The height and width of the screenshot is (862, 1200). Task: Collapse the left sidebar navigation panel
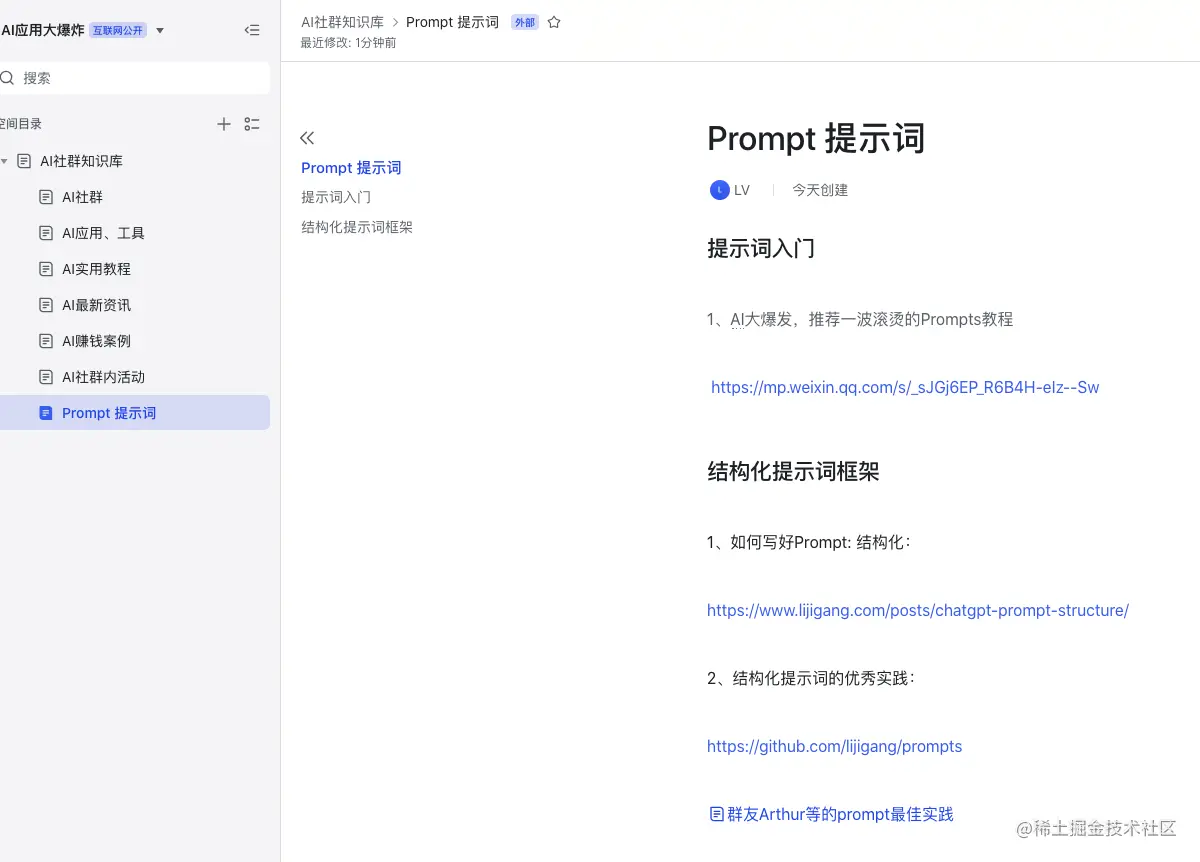pyautogui.click(x=252, y=30)
